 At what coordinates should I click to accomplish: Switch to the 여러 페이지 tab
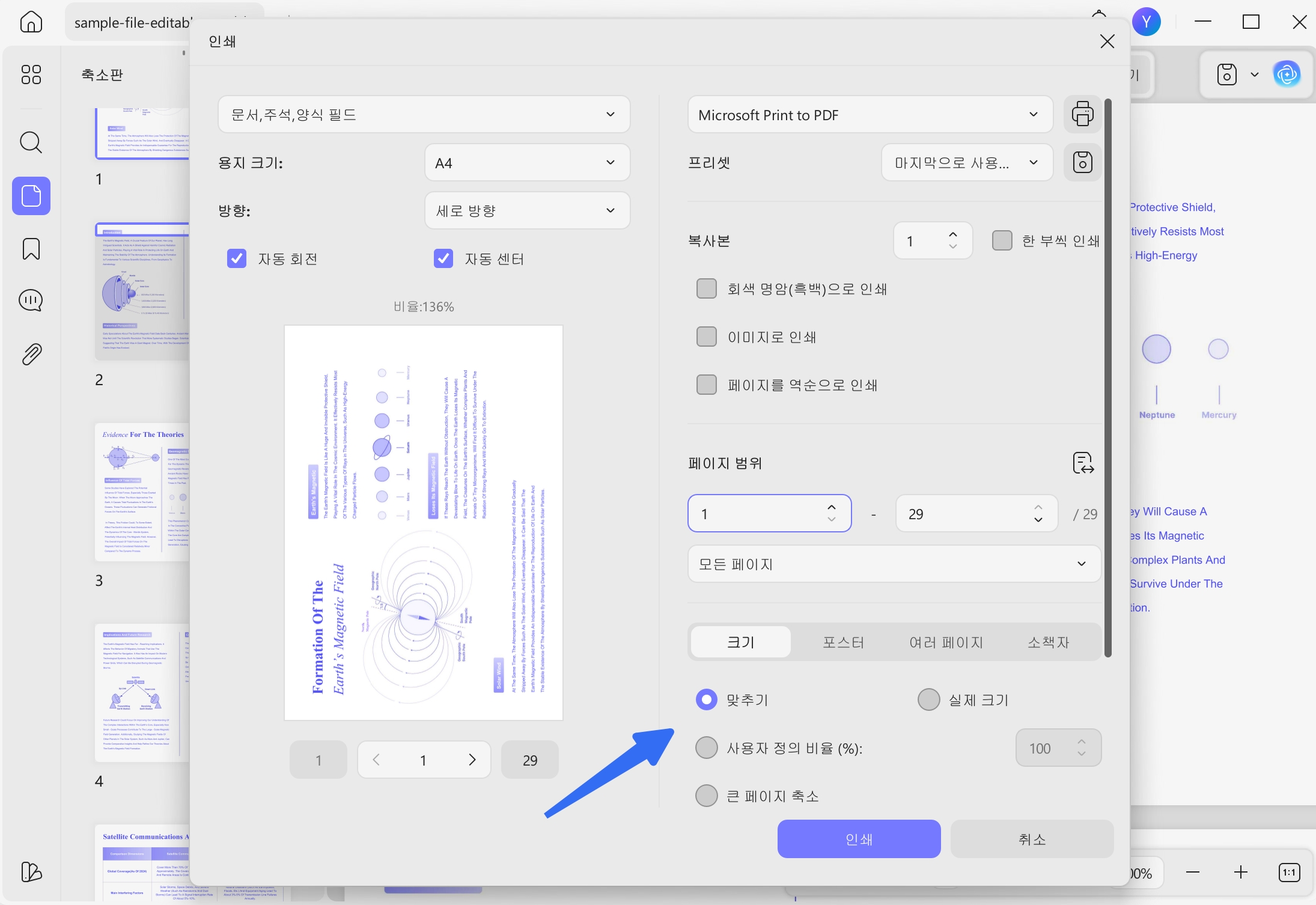pos(946,642)
